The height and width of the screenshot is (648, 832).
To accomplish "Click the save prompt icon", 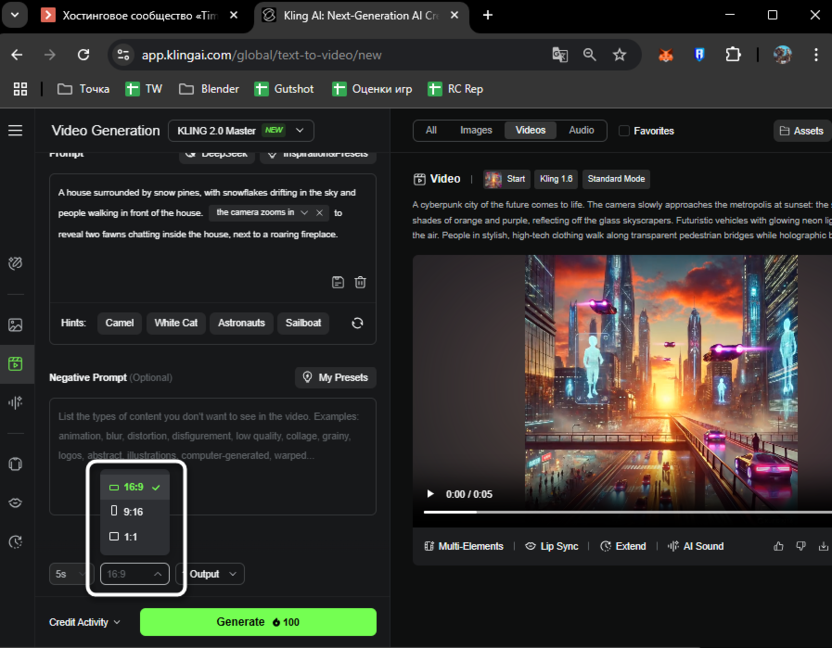I will coord(338,282).
